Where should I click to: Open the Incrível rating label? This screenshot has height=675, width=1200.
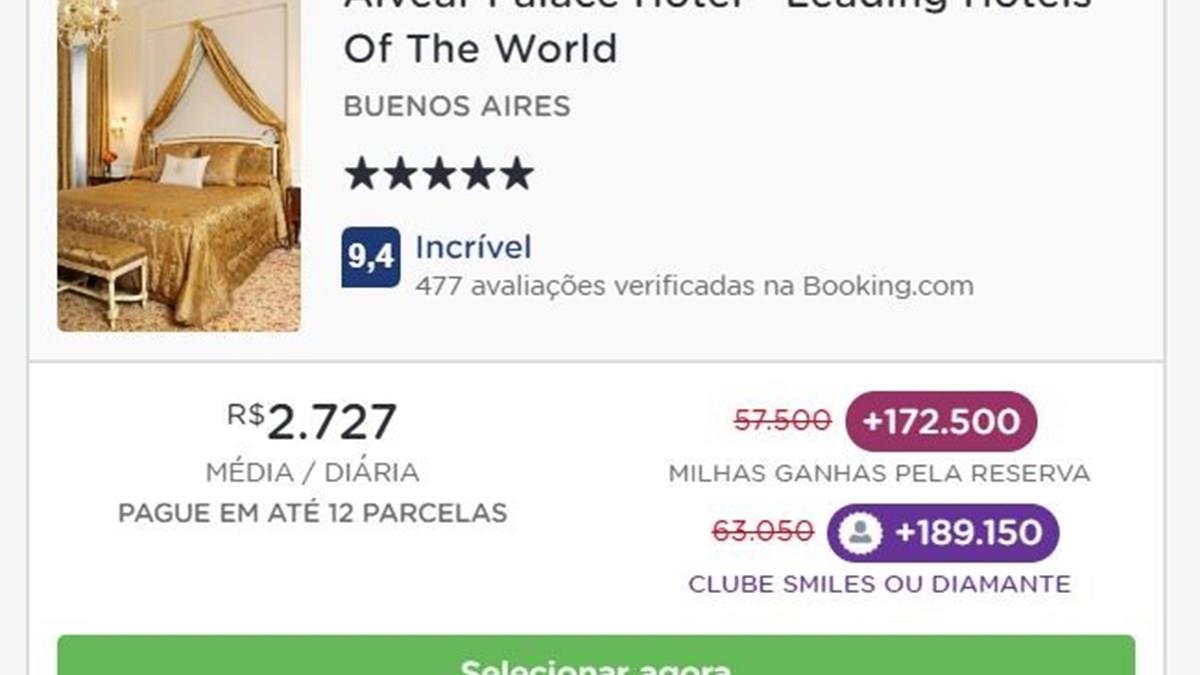[x=473, y=247]
